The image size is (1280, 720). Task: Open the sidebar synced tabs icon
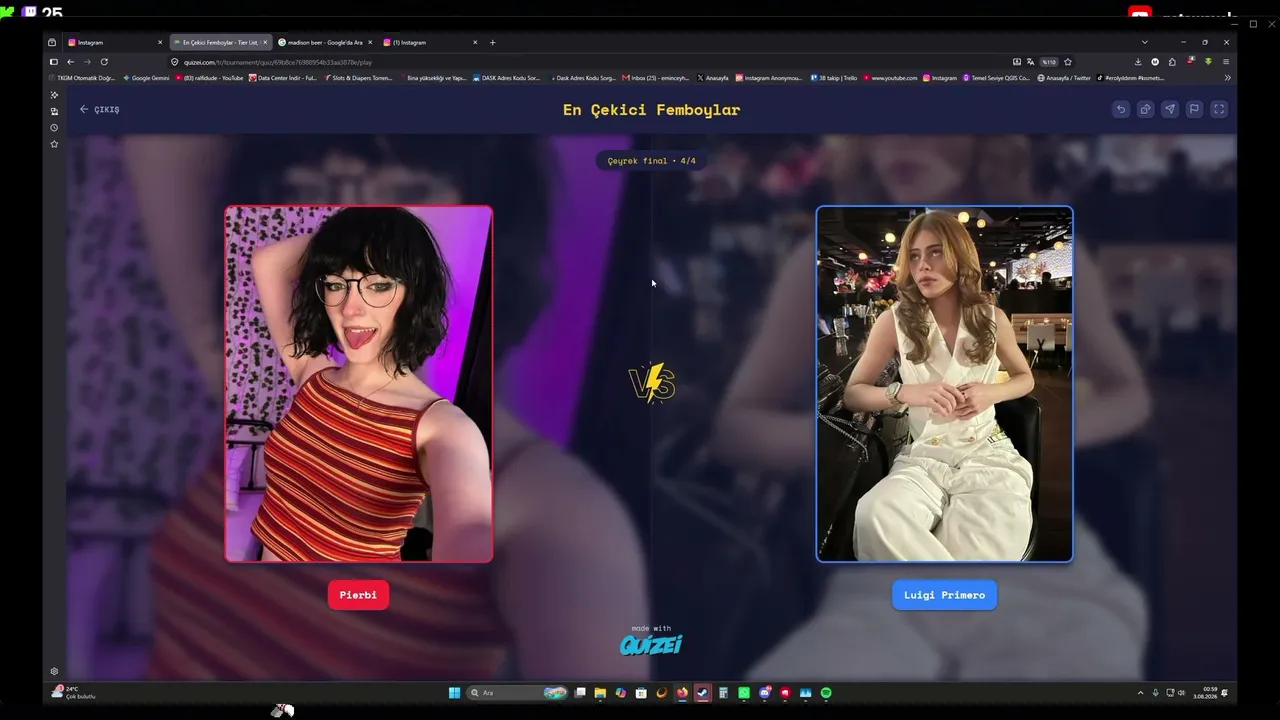click(x=54, y=111)
